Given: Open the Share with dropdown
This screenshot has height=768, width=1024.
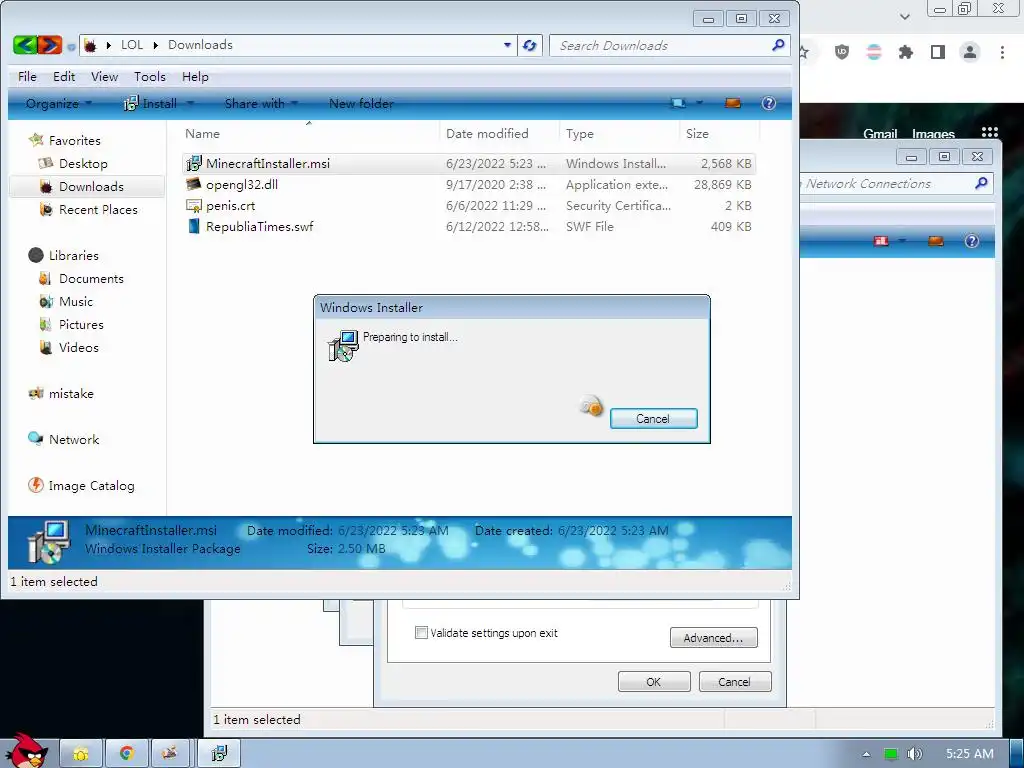Looking at the screenshot, I should click(261, 103).
